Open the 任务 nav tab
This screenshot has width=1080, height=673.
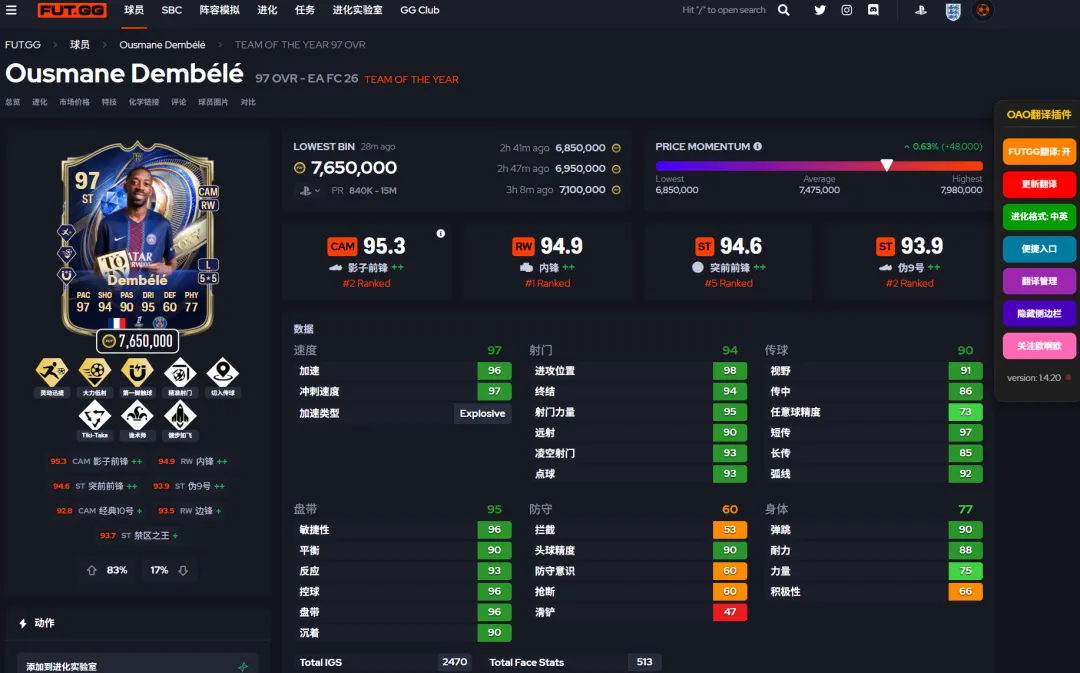coord(304,10)
